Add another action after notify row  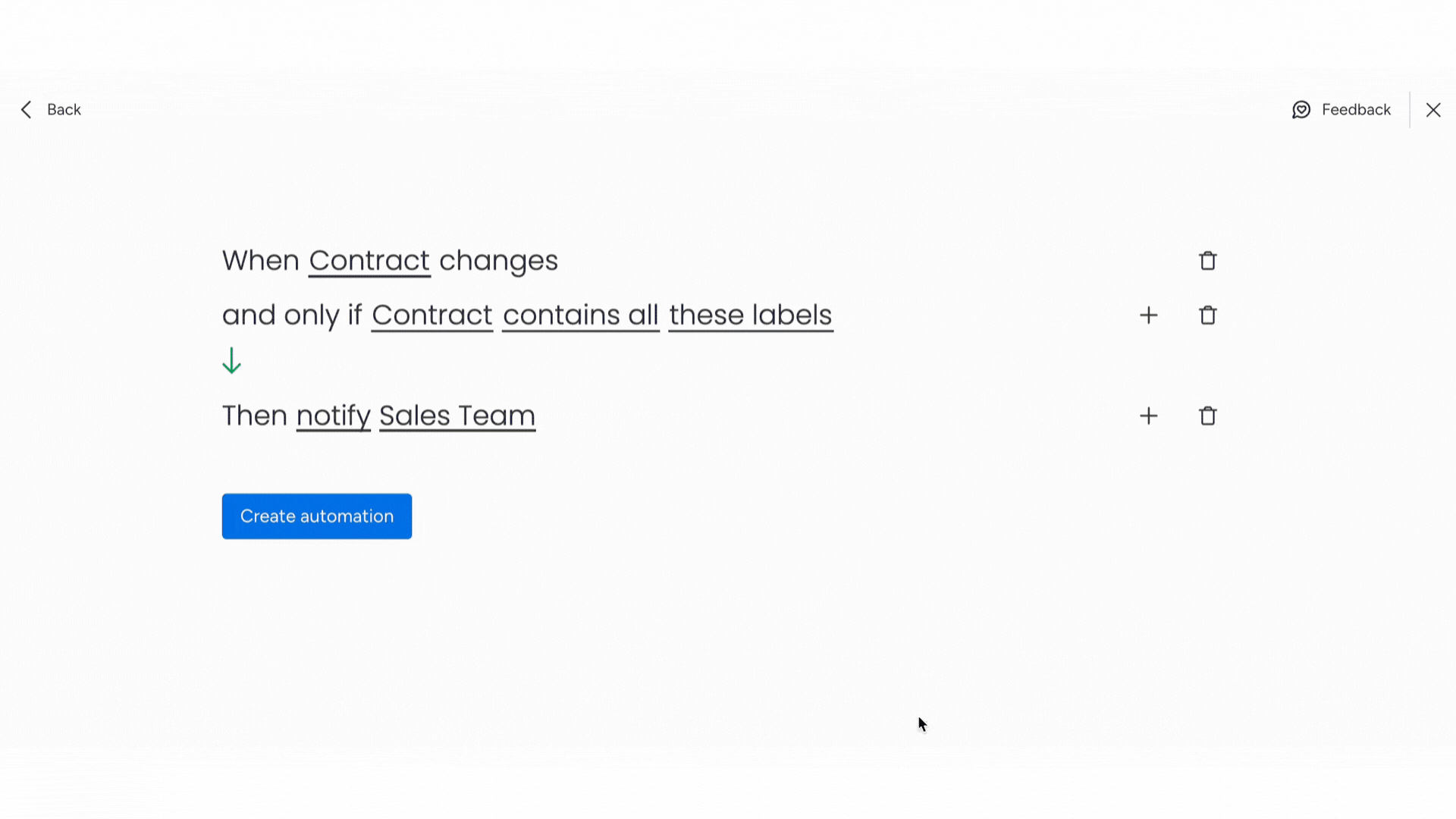coord(1148,416)
